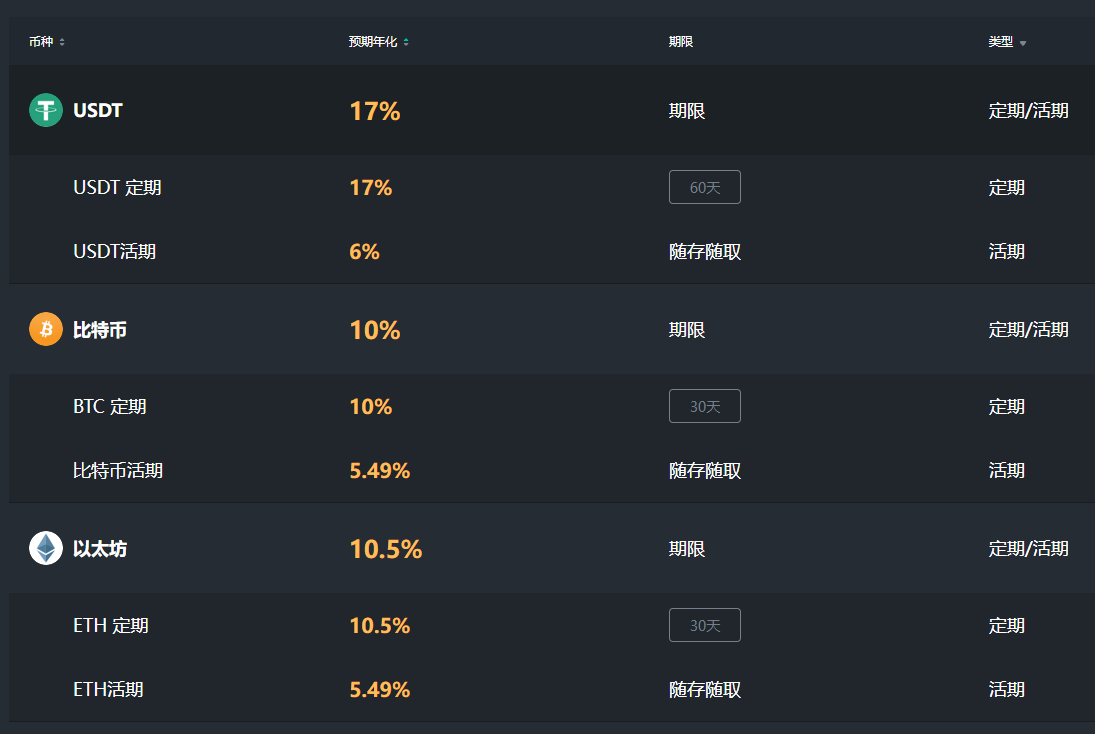This screenshot has height=734, width=1095.
Task: Open the ETH活期 product row
Action: point(108,689)
